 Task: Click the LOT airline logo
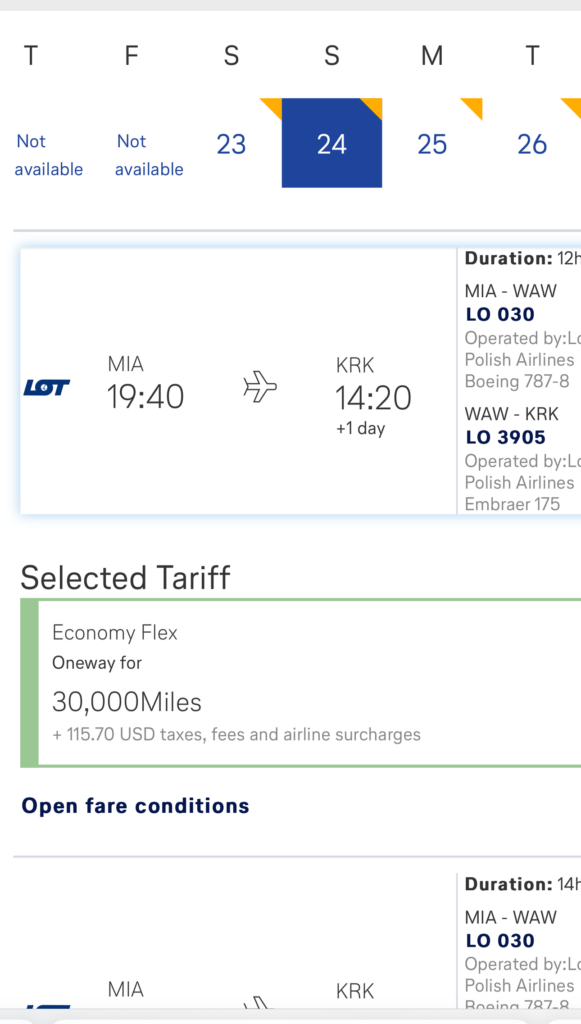(46, 388)
